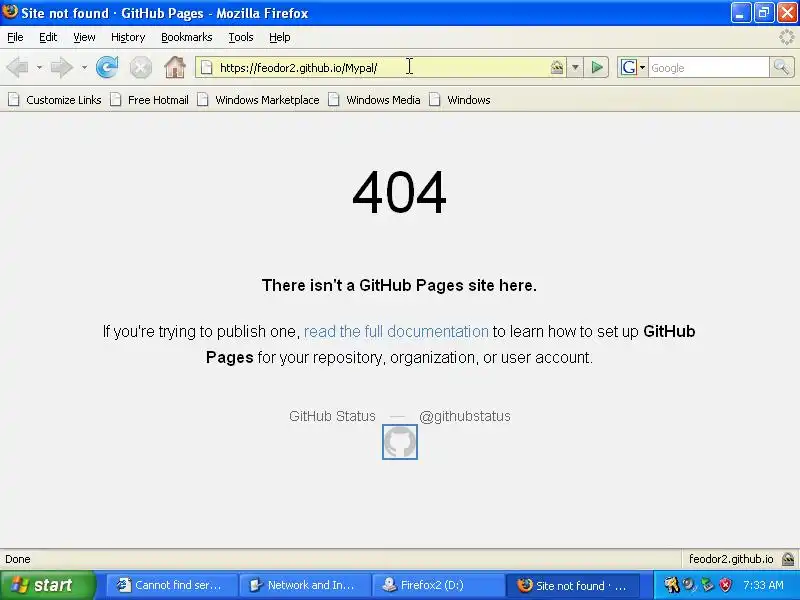Viewport: 800px width, 600px height.
Task: Click the Windows start button
Action: click(x=48, y=585)
